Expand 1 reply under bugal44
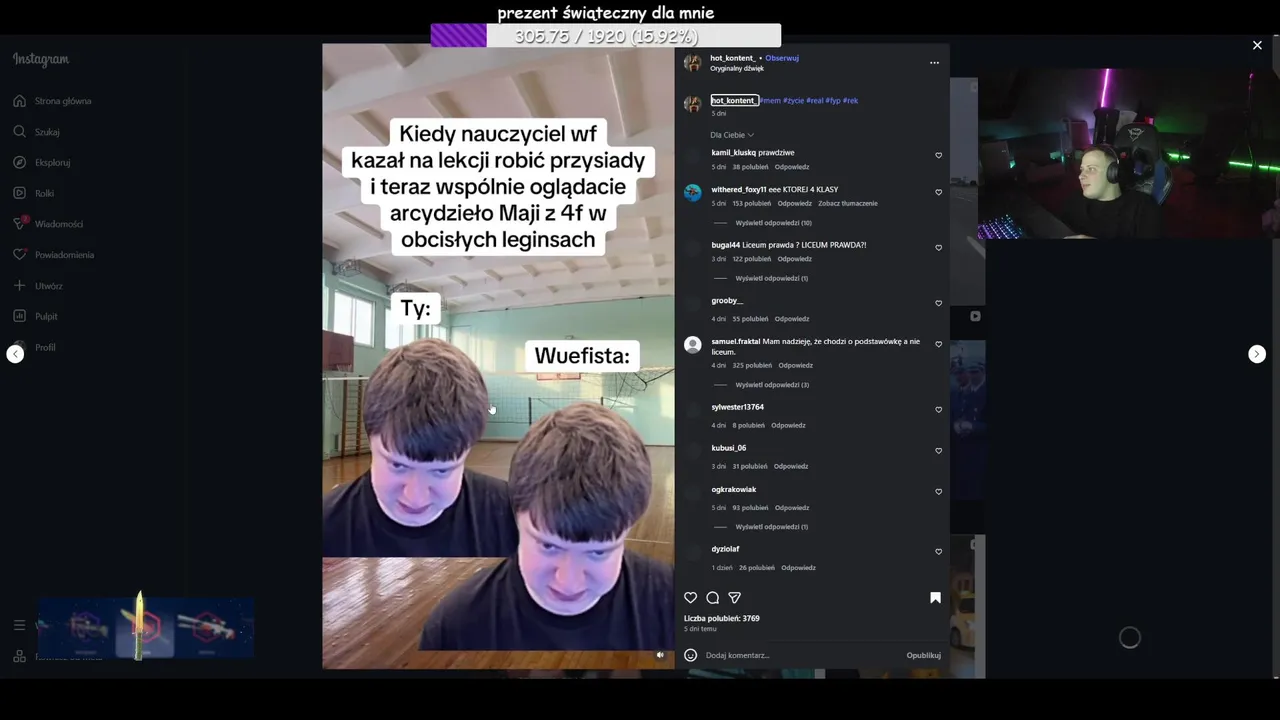 click(771, 278)
